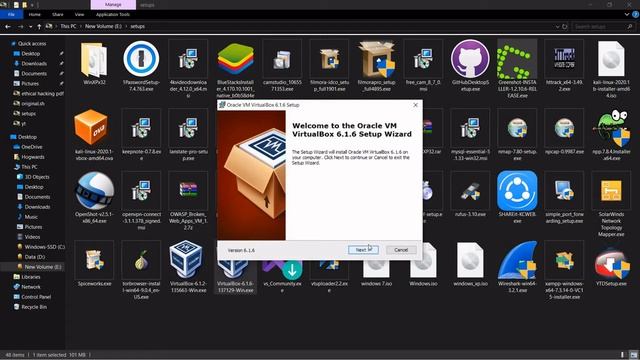Open the Application Tools tab
640x360 pixels.
[x=113, y=14]
